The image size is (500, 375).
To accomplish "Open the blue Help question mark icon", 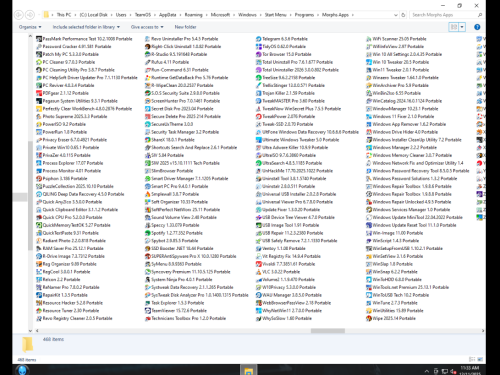I will pyautogui.click(x=477, y=27).
